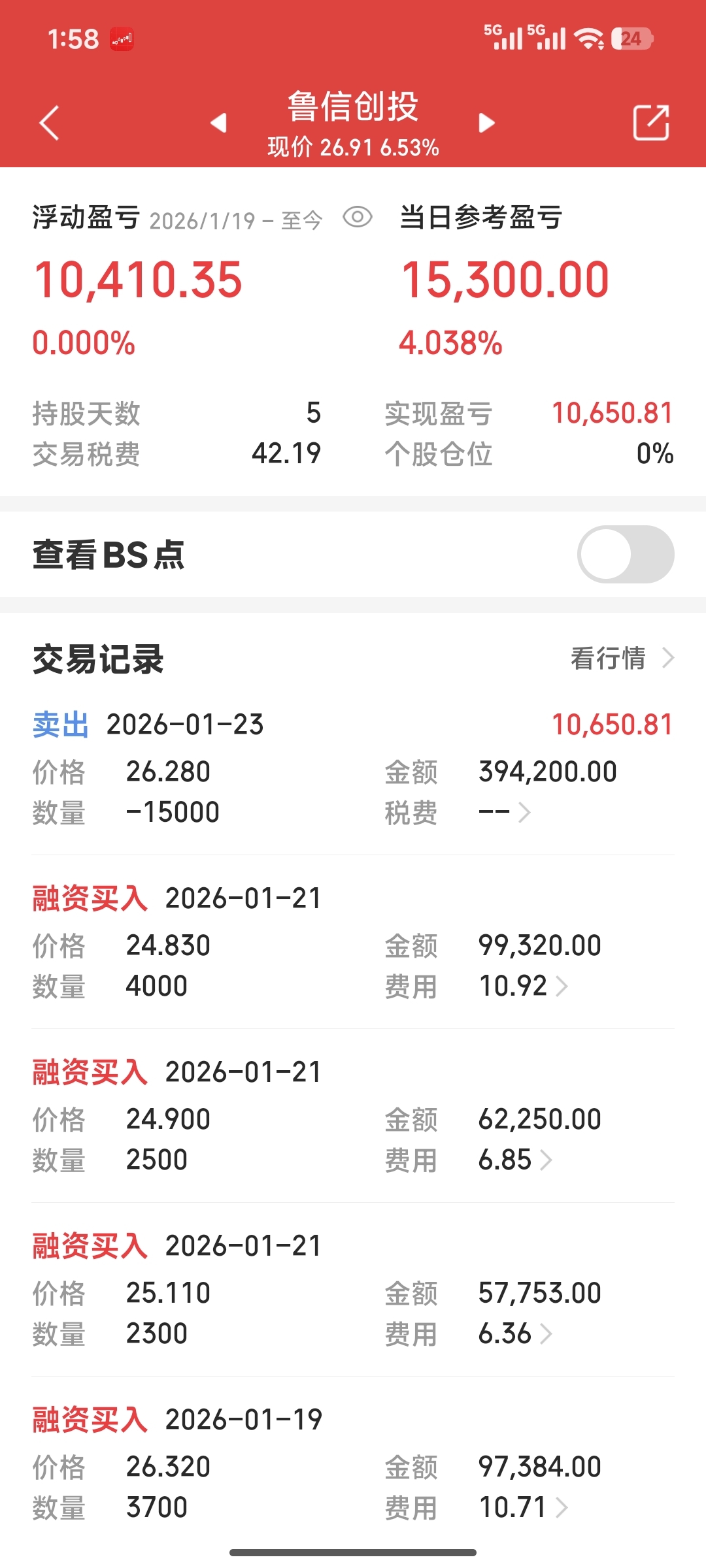Expand fee 6.36 details chevron
This screenshot has height=1568, width=706.
click(x=546, y=1333)
